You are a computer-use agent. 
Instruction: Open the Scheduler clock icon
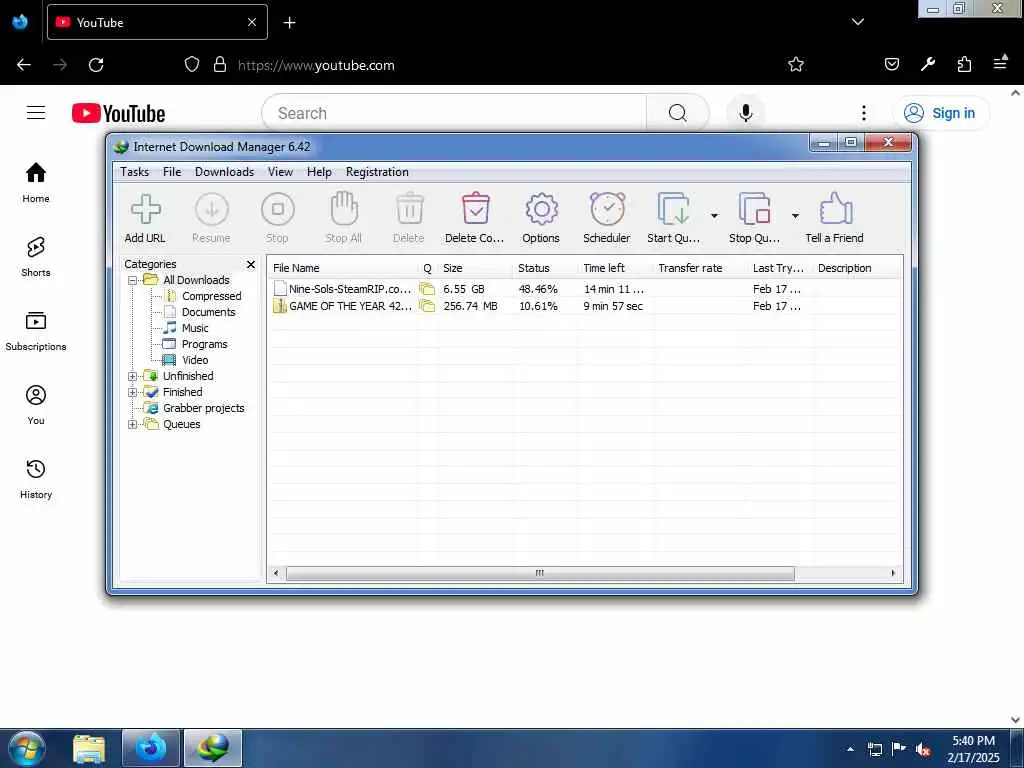click(x=607, y=209)
